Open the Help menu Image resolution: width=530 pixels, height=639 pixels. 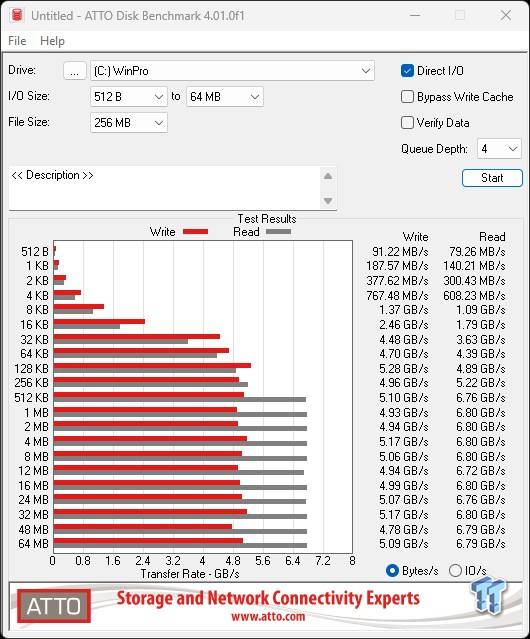53,41
